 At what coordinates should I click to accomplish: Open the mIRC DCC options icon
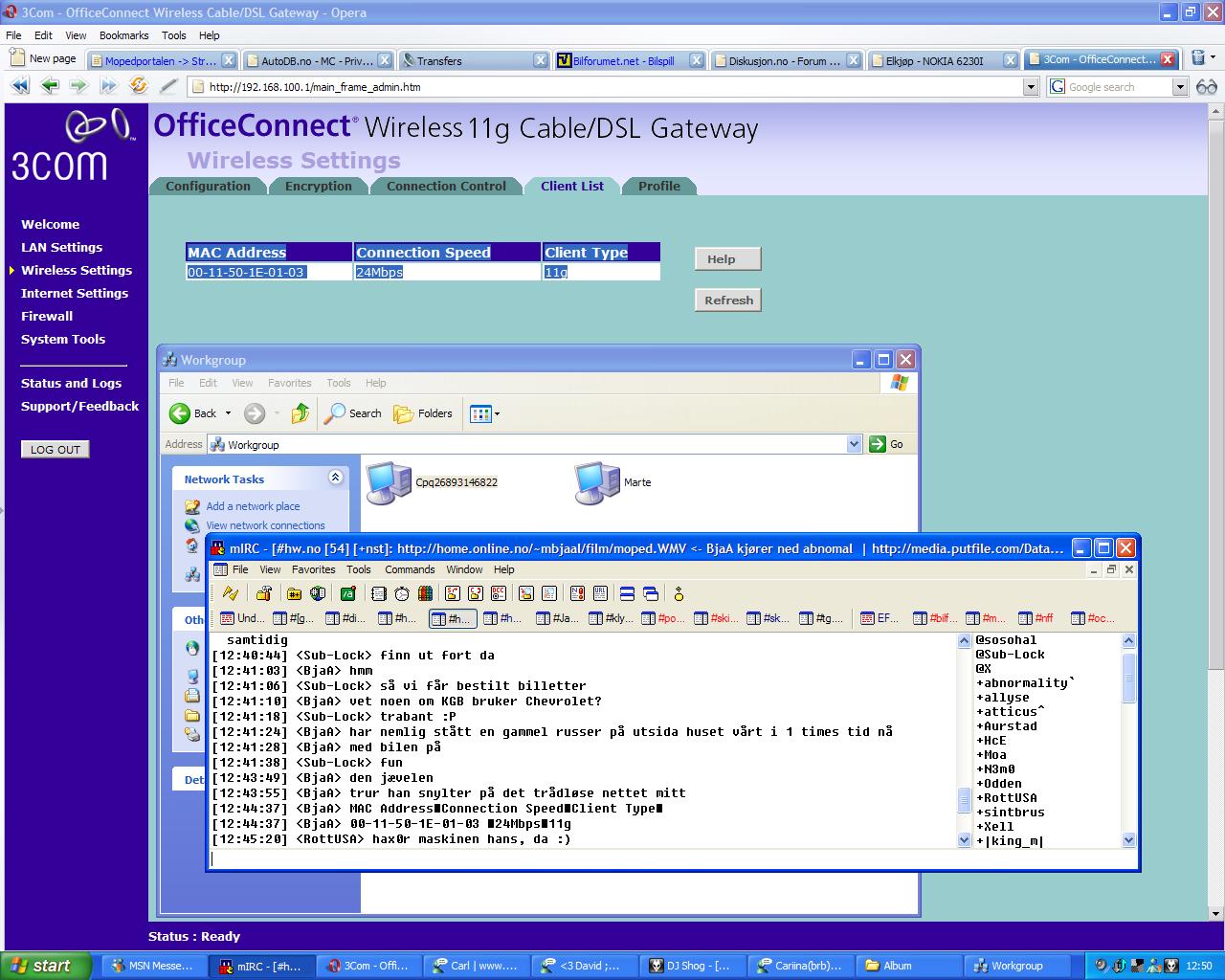pyautogui.click(x=498, y=594)
